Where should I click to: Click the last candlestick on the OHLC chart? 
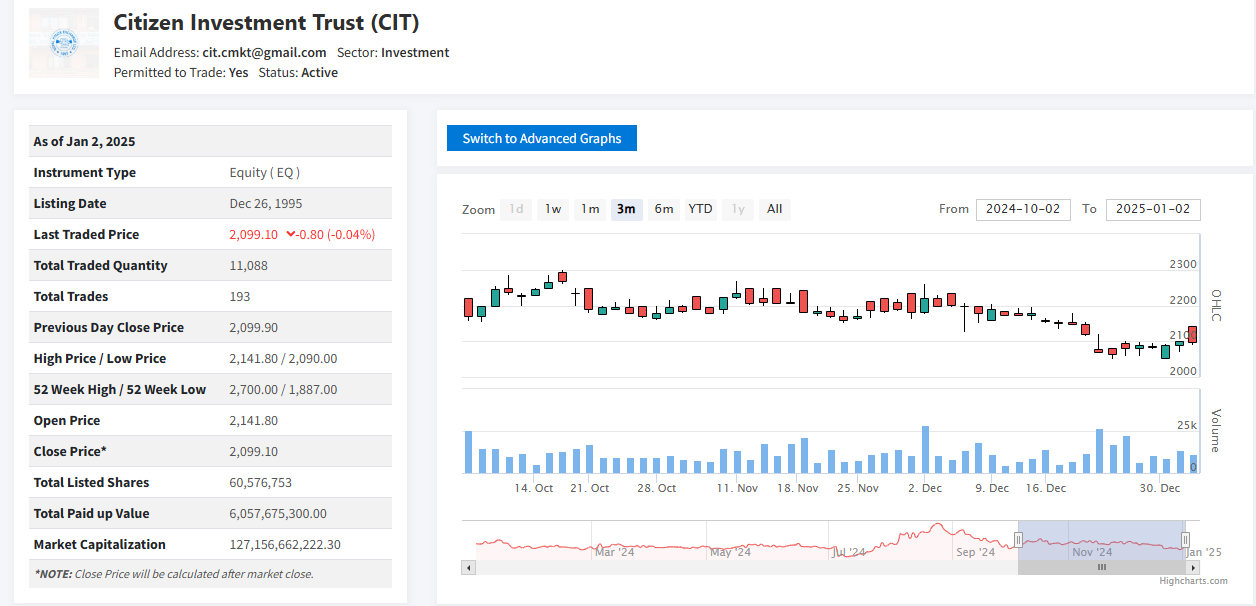[x=1193, y=334]
